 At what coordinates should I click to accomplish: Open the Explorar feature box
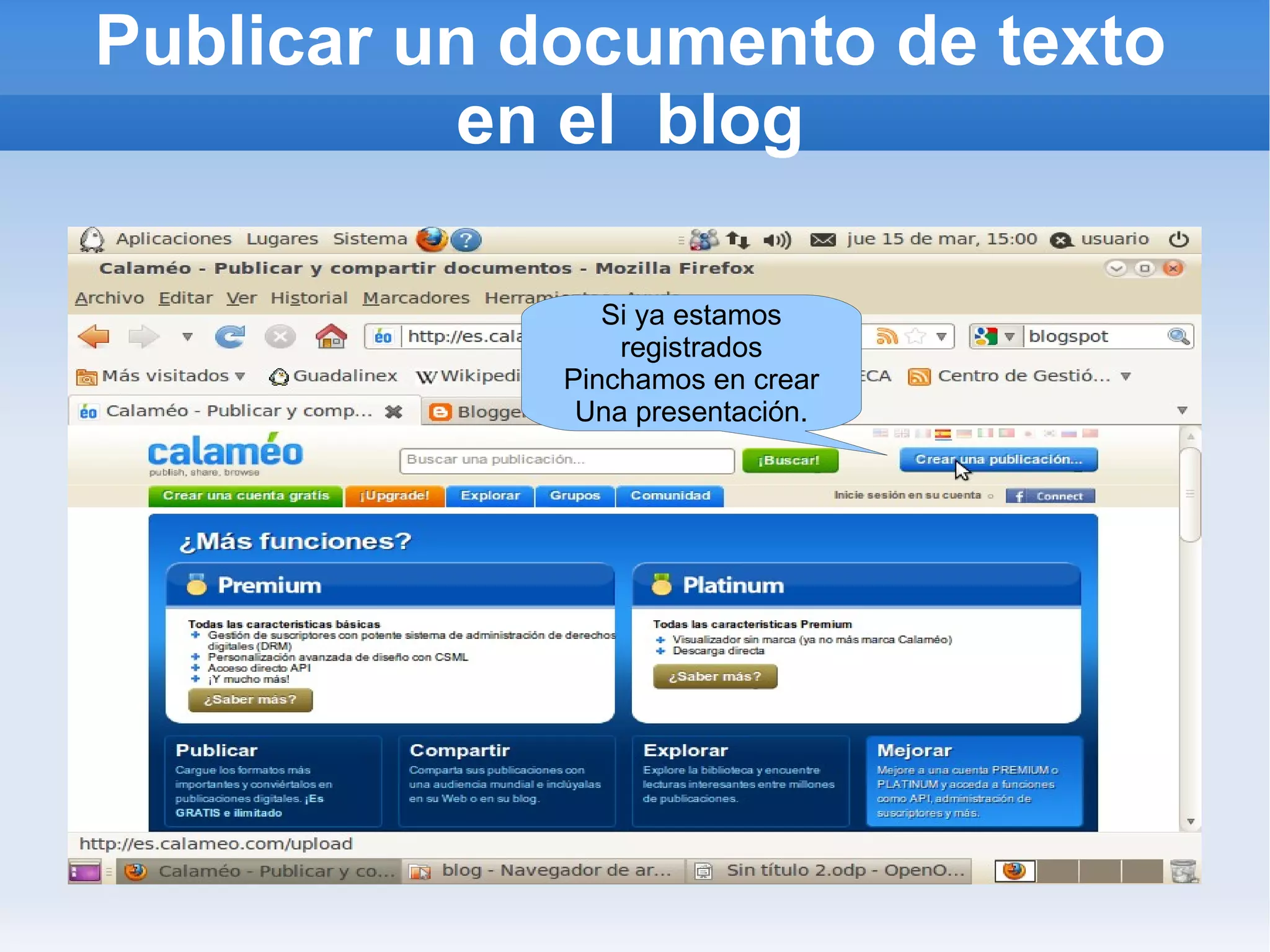click(x=740, y=781)
